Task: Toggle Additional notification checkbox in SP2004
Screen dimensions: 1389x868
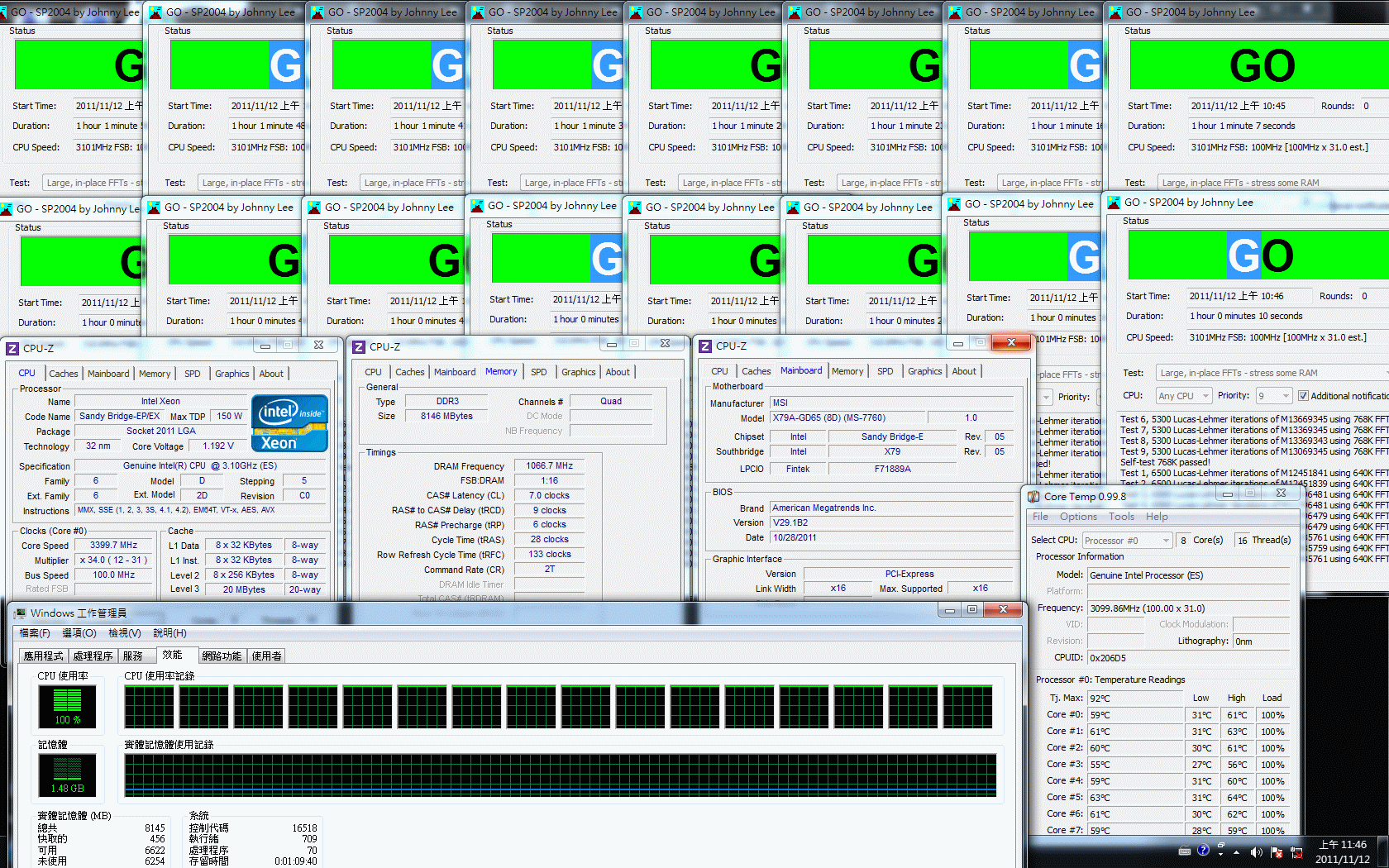Action: click(1303, 396)
